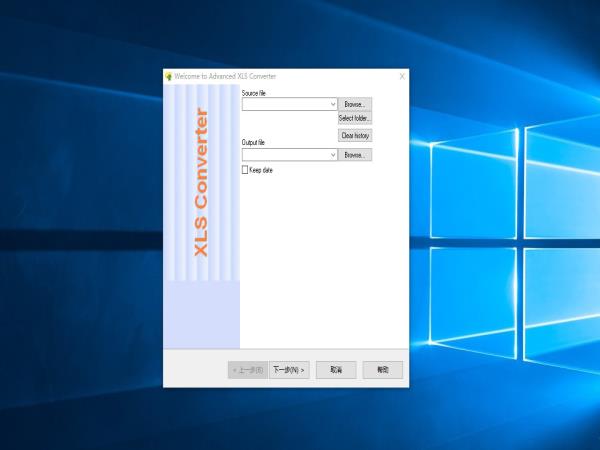
Task: Click the 'Output file' label
Action: [x=253, y=143]
